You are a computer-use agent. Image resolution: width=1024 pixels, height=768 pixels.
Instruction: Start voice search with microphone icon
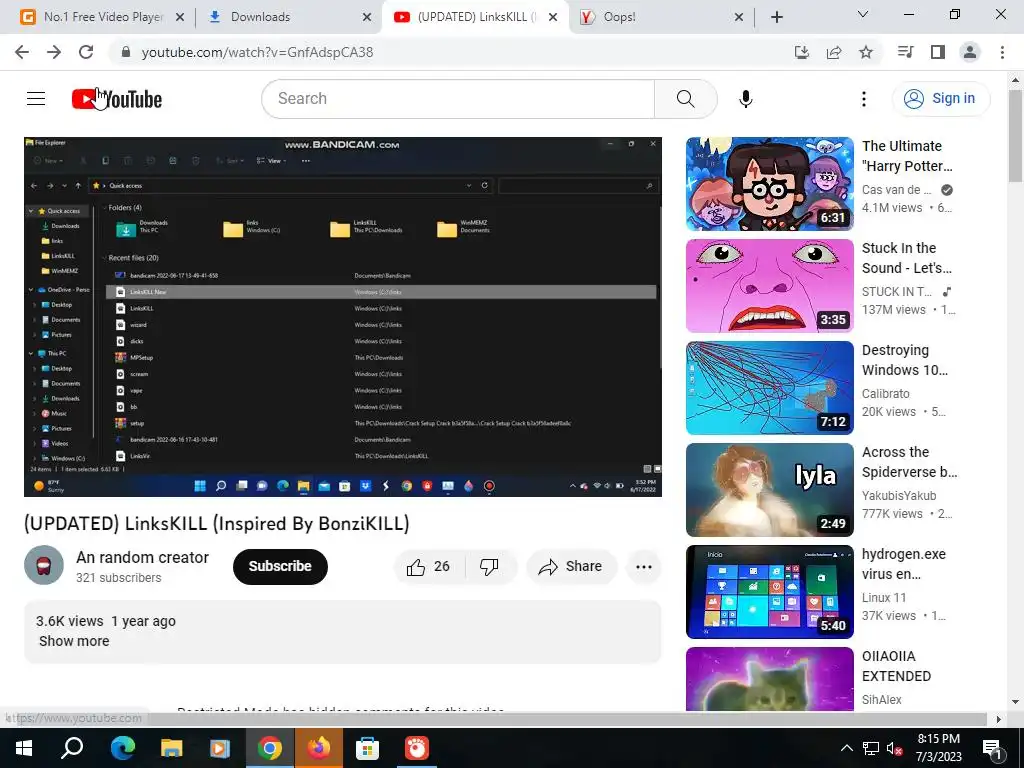click(746, 99)
